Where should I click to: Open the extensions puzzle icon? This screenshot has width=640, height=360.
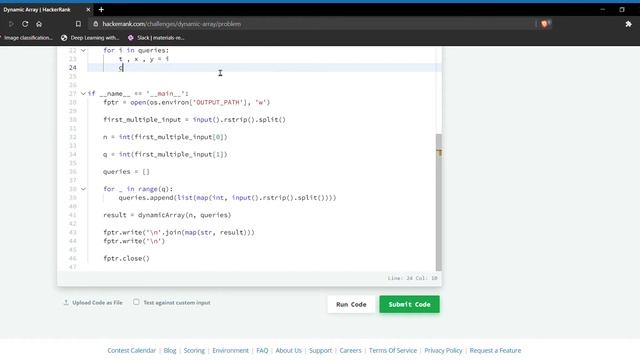[628, 24]
